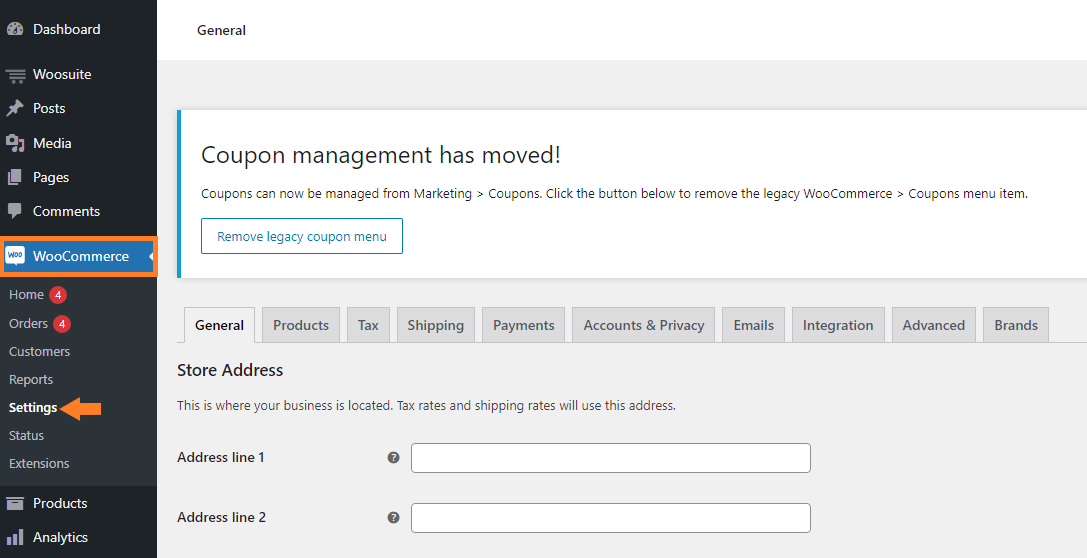This screenshot has height=558, width=1087.
Task: Switch to the General settings tab
Action: tap(219, 325)
